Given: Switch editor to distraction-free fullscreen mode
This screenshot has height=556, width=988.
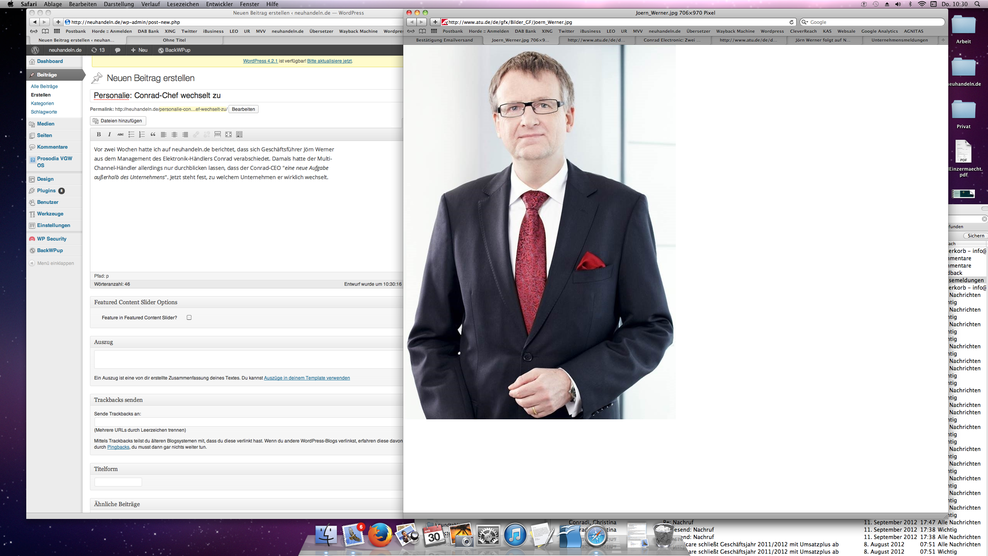Looking at the screenshot, I should [228, 134].
